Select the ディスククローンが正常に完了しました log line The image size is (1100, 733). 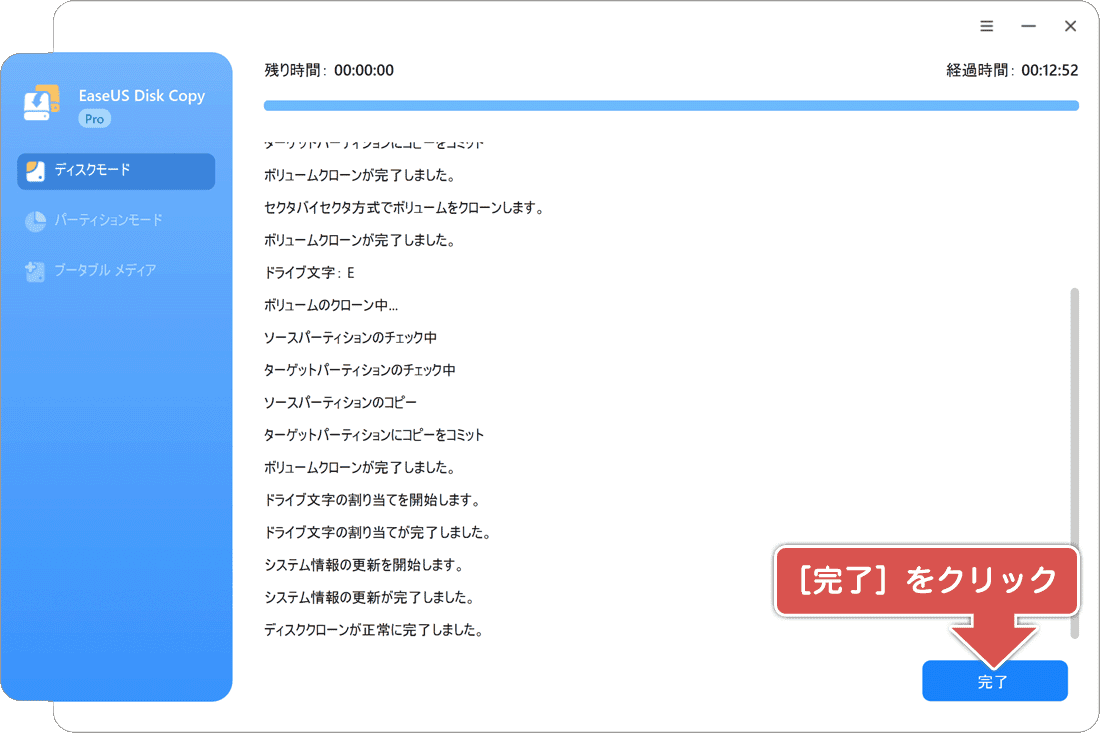tap(374, 630)
